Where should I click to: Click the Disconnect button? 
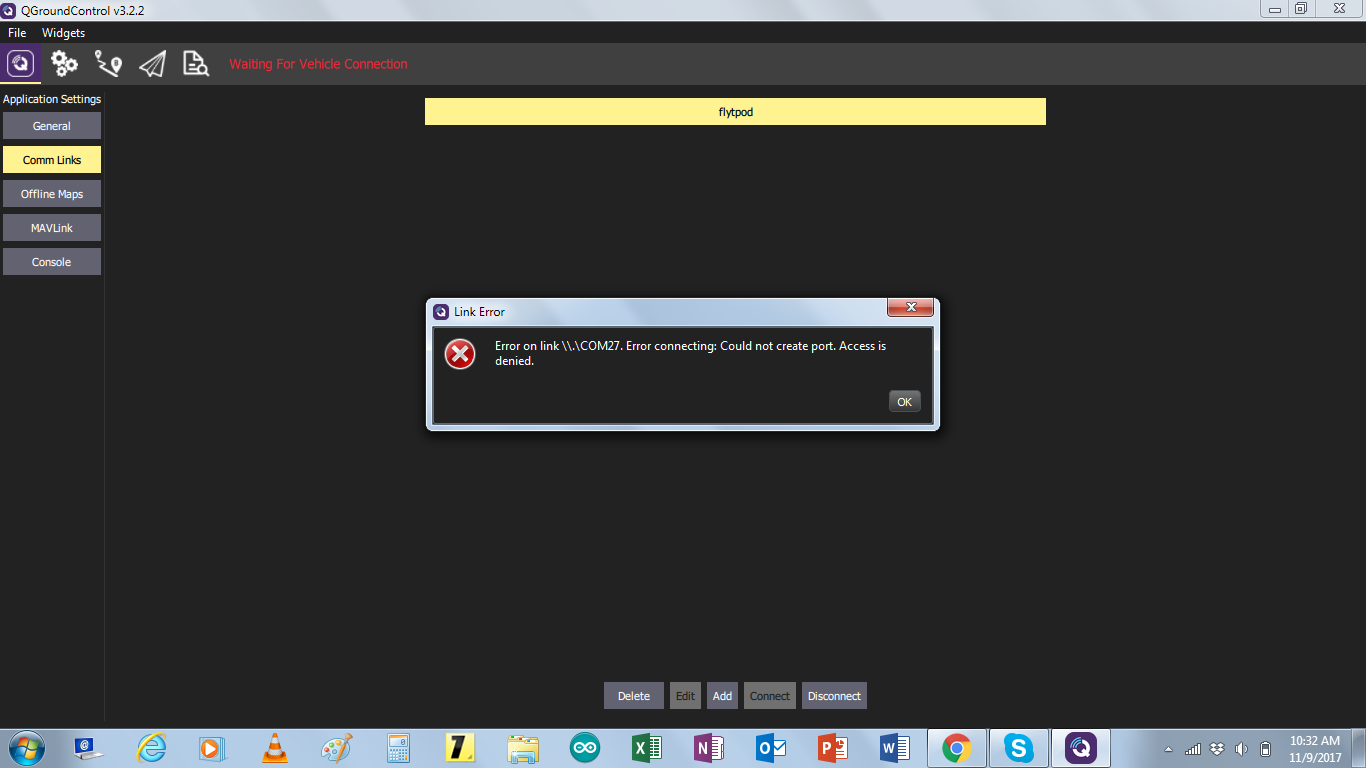coord(834,696)
